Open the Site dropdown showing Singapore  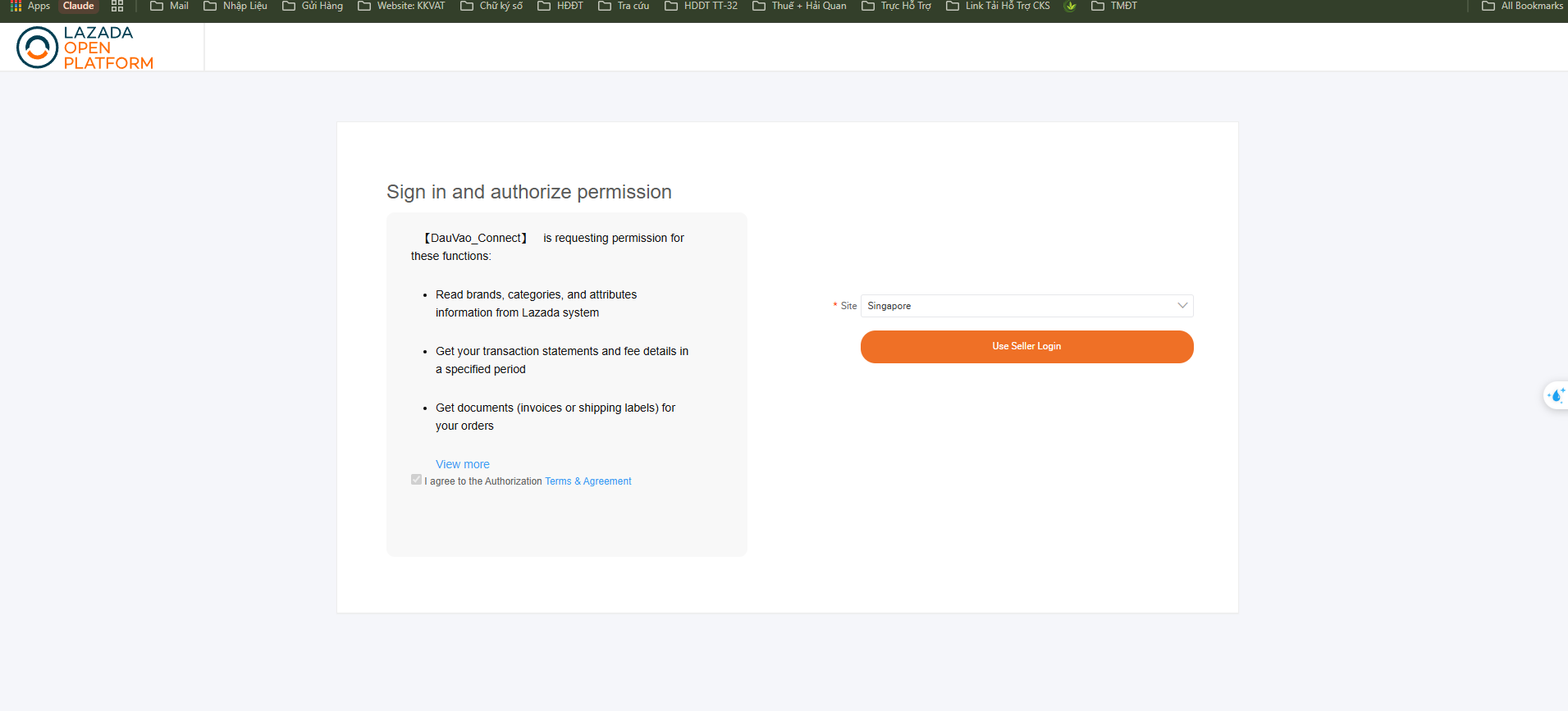tap(1026, 306)
